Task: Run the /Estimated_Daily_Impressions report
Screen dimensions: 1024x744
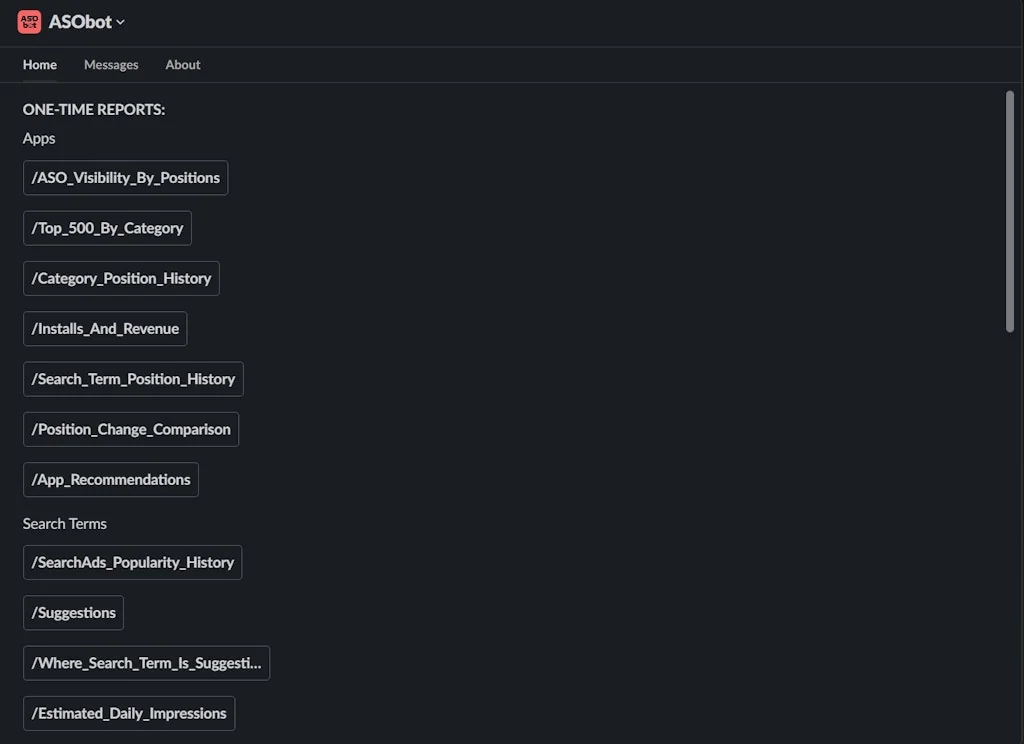Action: click(x=128, y=713)
